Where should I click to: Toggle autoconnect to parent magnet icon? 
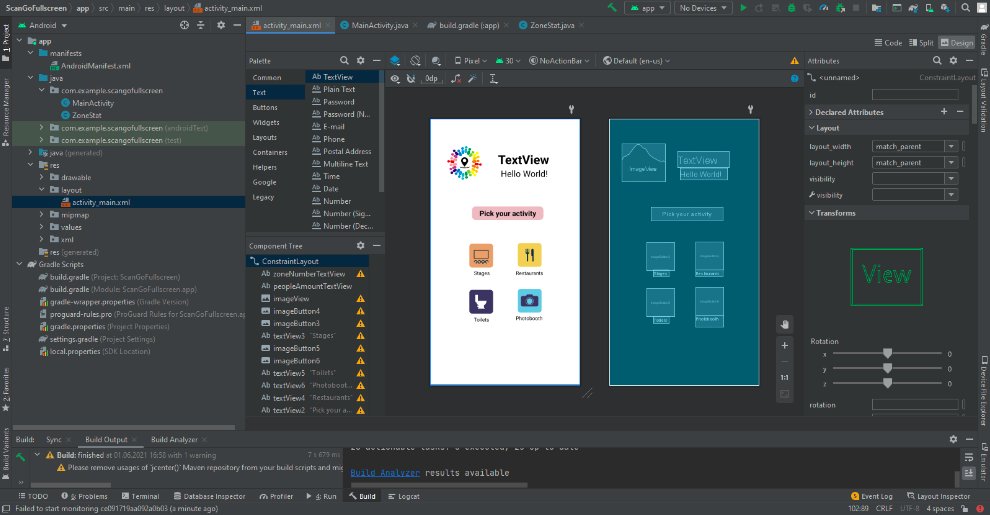coord(412,78)
